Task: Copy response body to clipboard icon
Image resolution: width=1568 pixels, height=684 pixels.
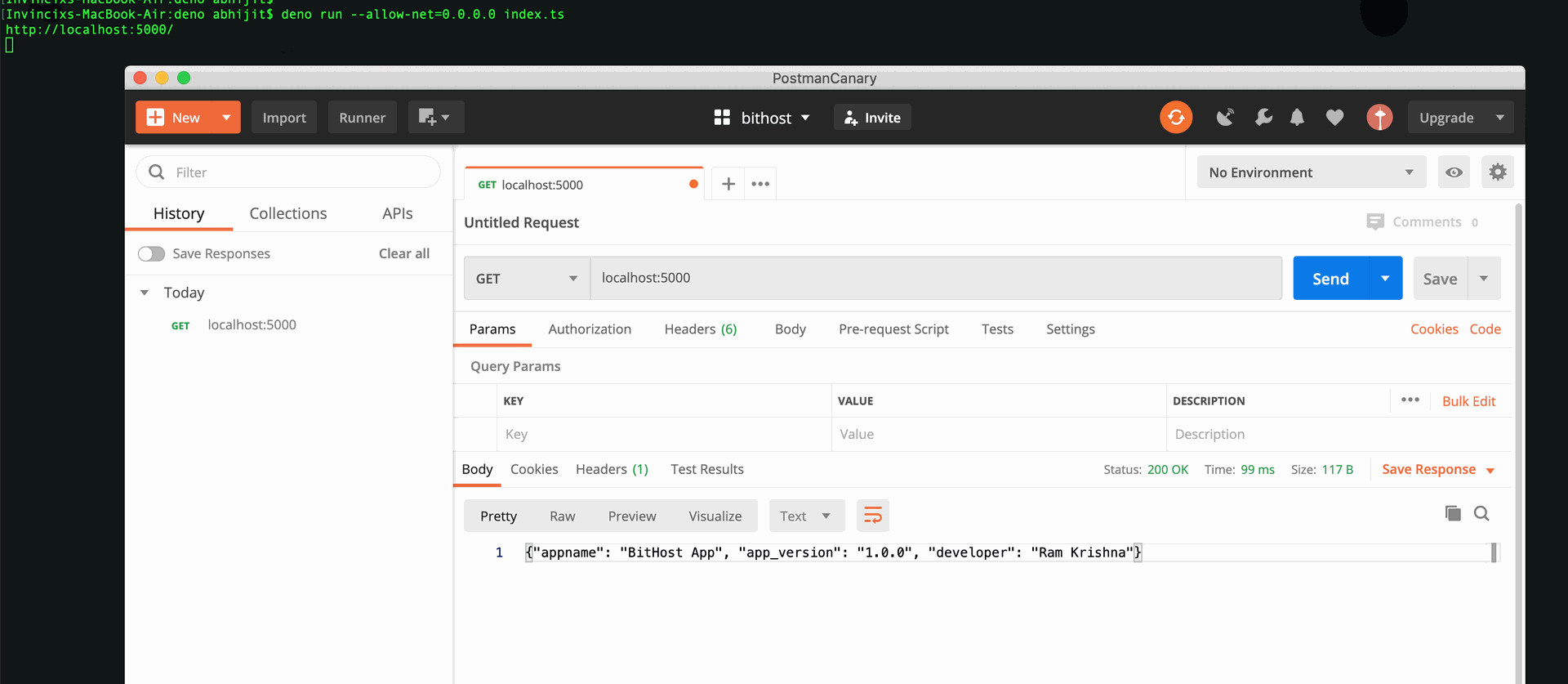Action: (x=1453, y=513)
